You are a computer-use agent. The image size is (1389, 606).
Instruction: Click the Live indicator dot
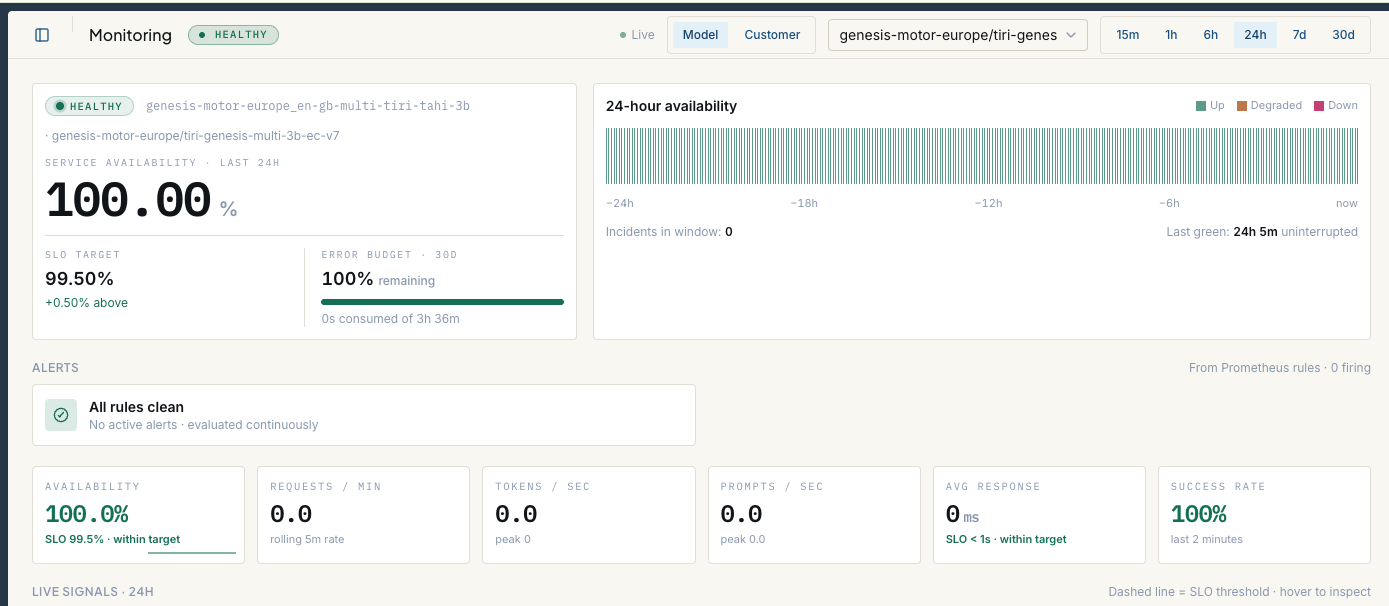[x=623, y=35]
